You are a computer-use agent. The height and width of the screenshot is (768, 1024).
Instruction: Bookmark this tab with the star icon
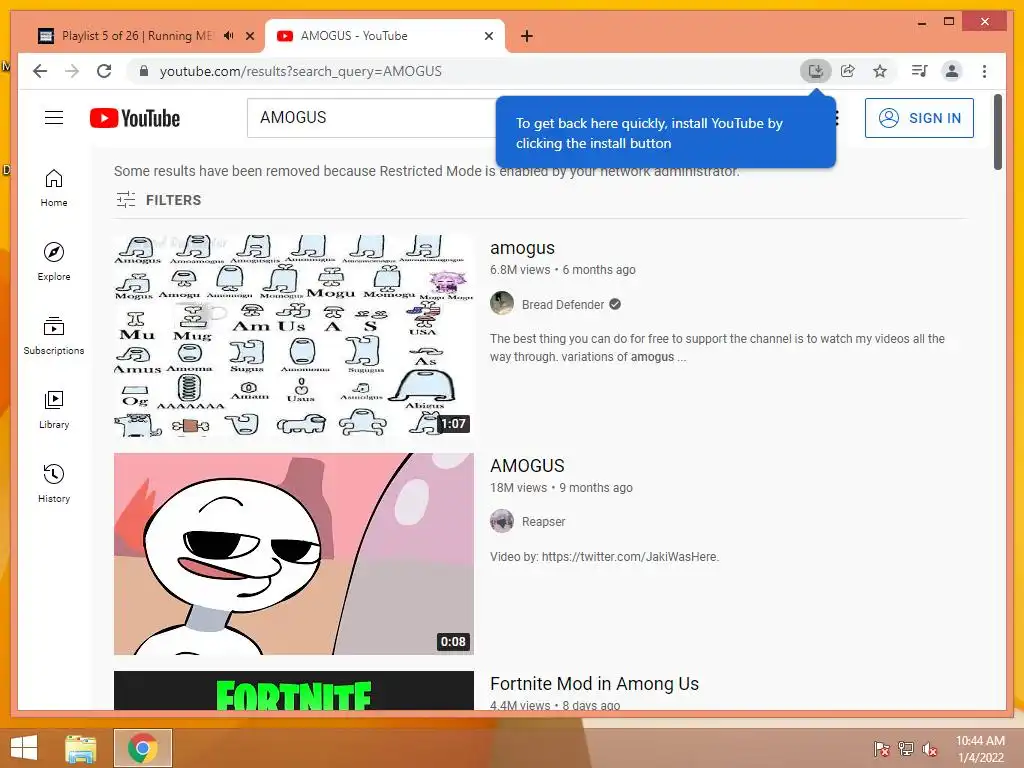(x=880, y=71)
